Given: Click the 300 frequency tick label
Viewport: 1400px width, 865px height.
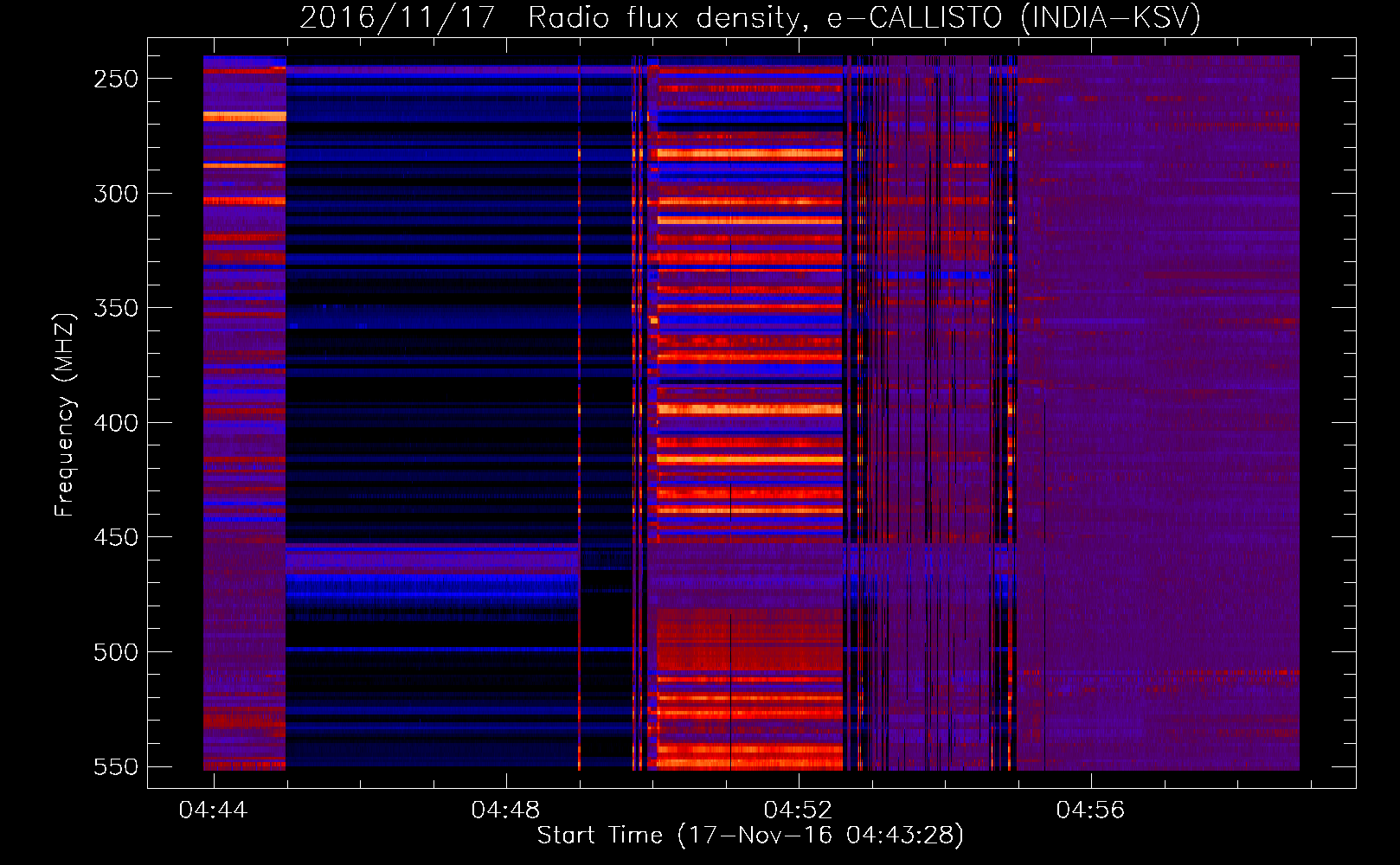Looking at the screenshot, I should click(x=116, y=194).
